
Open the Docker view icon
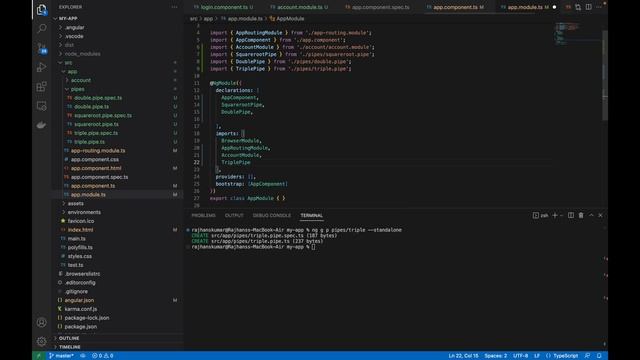(42, 125)
